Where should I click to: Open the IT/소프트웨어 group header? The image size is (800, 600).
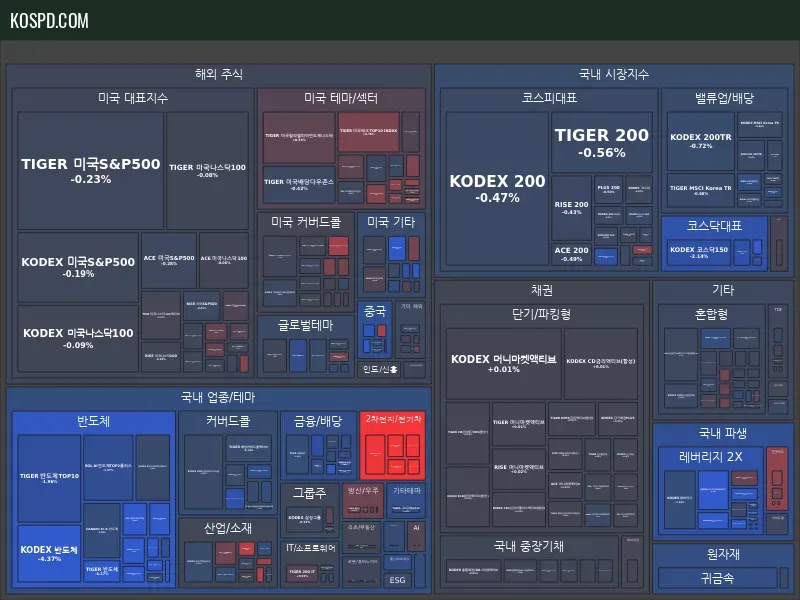click(x=310, y=548)
